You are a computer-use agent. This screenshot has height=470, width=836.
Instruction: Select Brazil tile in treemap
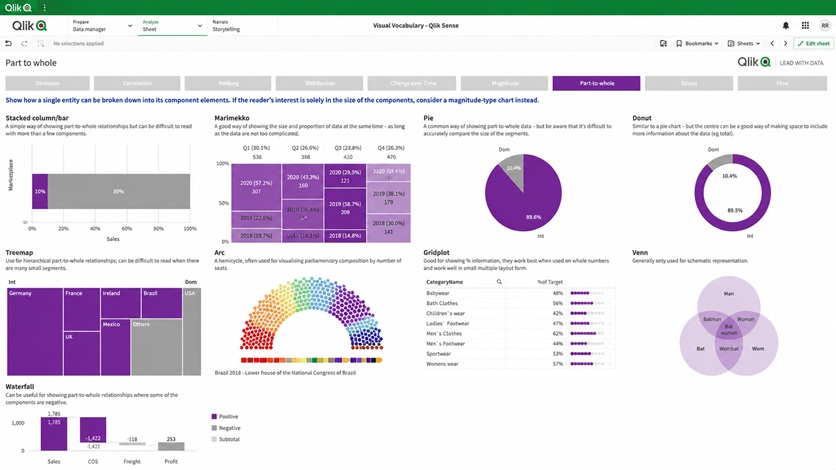click(x=162, y=303)
